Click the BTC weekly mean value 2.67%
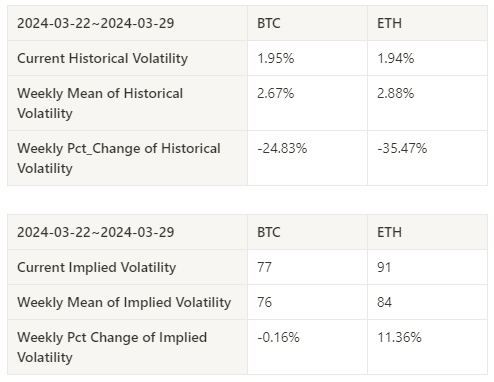The image size is (494, 382). [x=275, y=93]
